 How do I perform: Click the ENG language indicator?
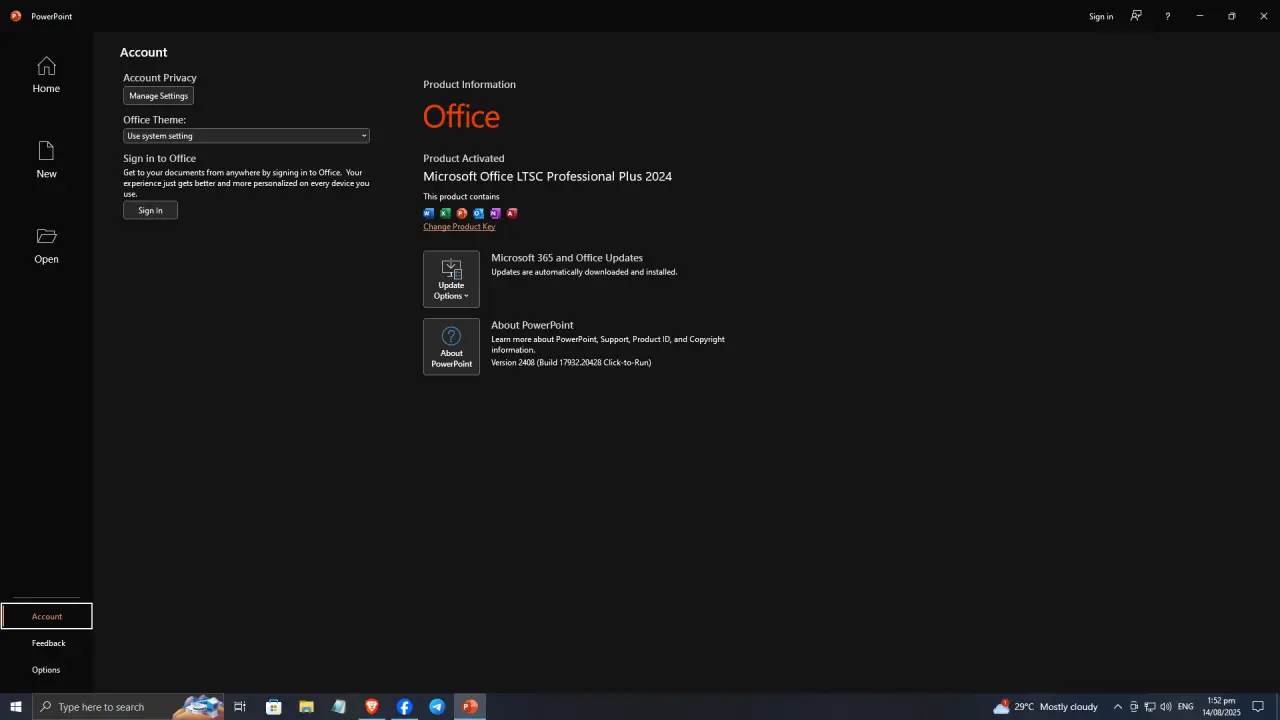[1186, 707]
